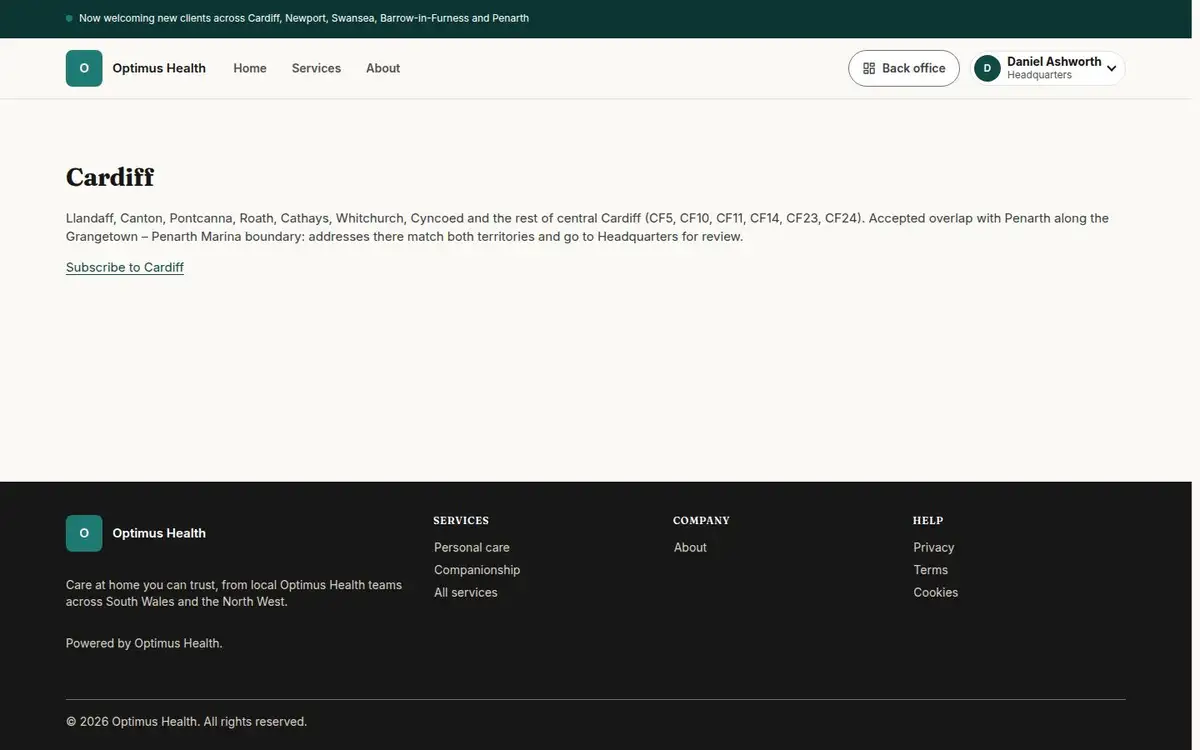Click the Headquarters label under Daniel Ashworth
This screenshot has width=1200, height=750.
pyautogui.click(x=1039, y=75)
